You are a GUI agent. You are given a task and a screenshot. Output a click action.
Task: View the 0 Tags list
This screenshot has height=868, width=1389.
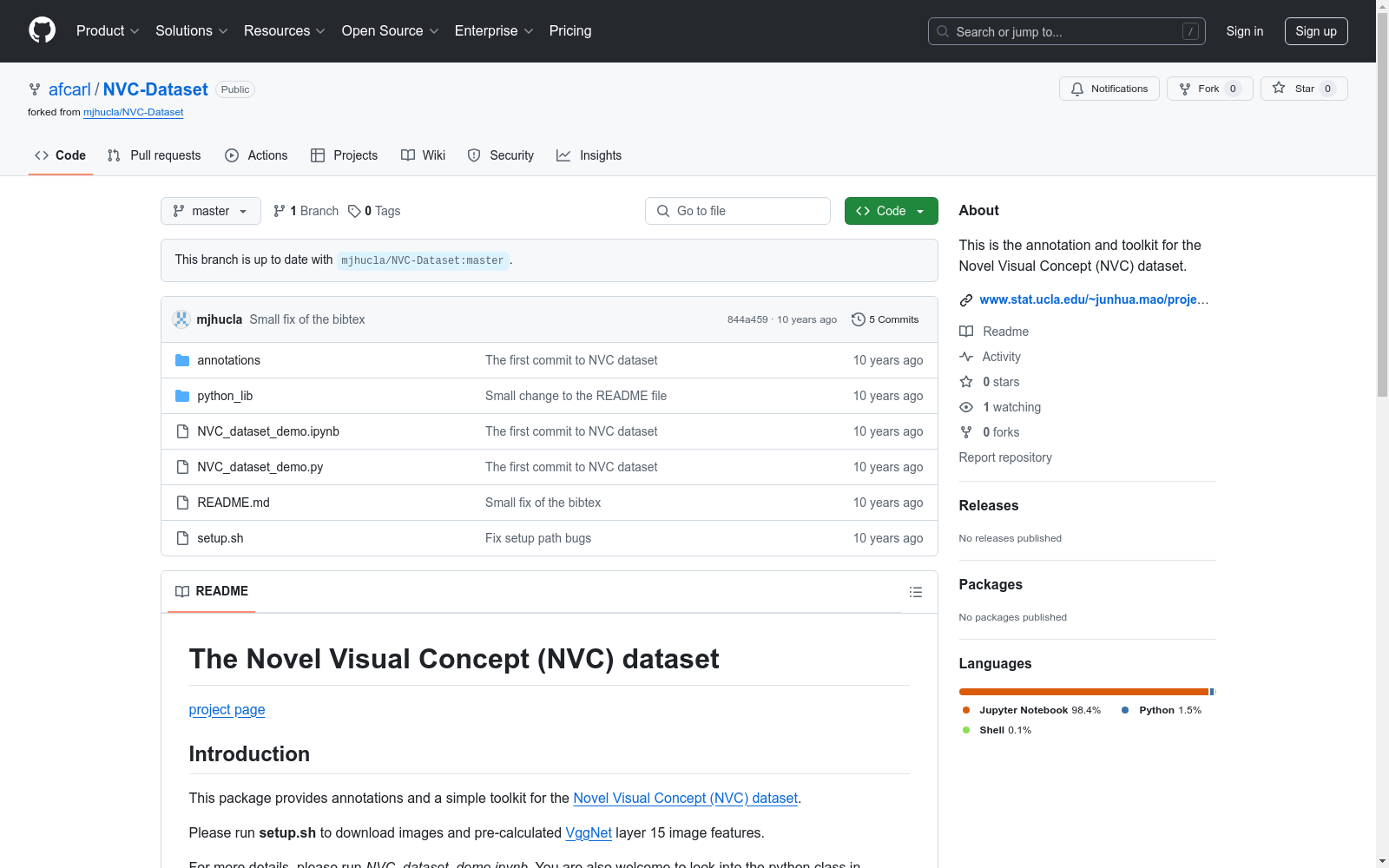pos(374,211)
